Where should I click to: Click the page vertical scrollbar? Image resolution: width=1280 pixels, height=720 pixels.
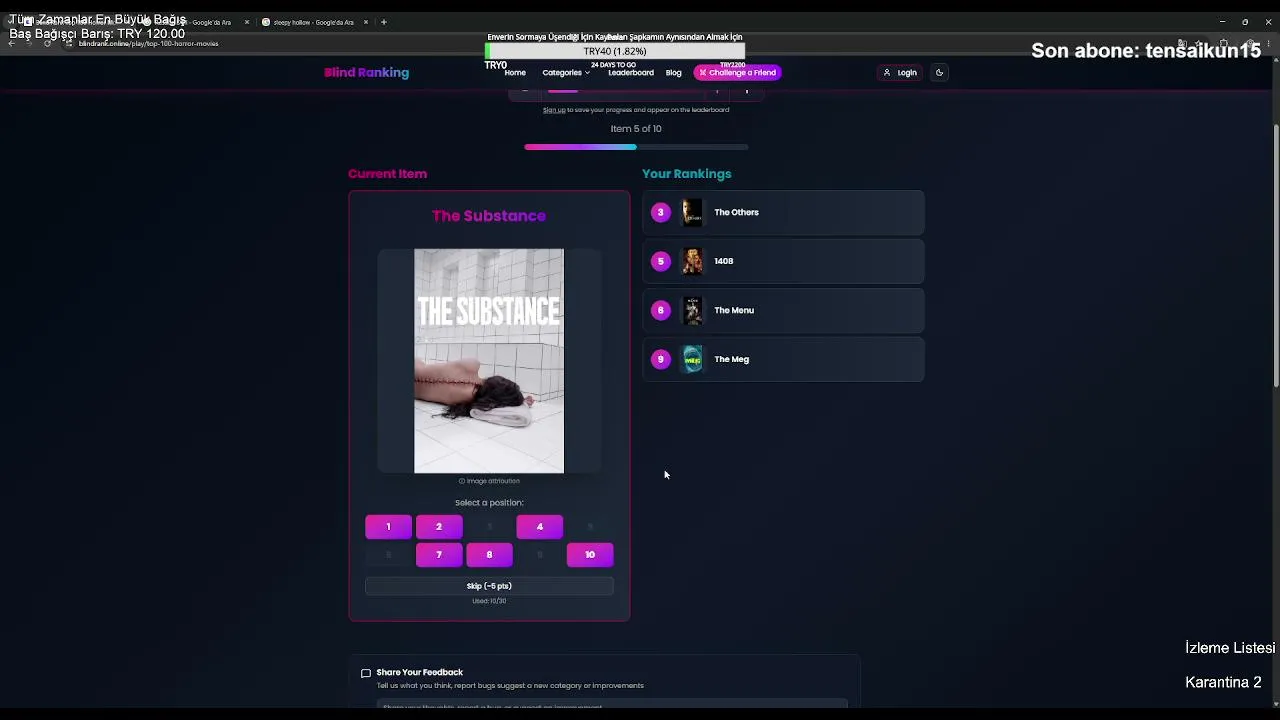click(1276, 255)
